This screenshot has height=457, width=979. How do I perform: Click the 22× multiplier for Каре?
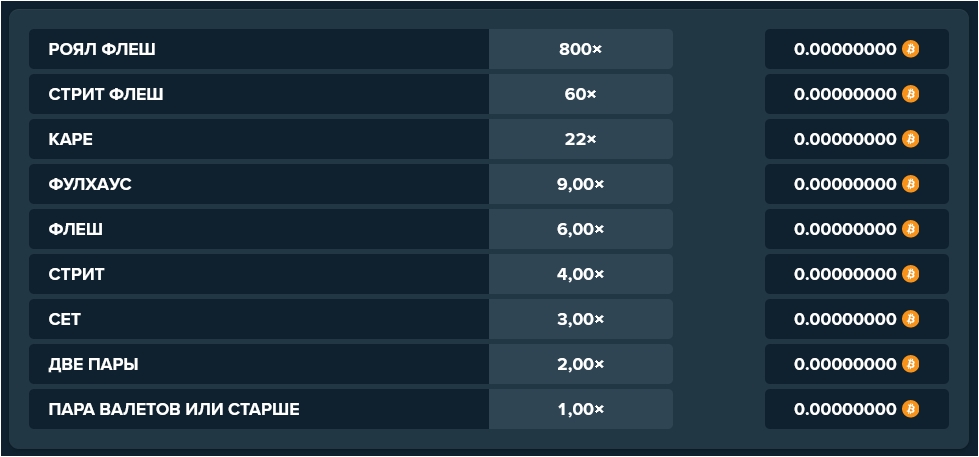pos(580,139)
